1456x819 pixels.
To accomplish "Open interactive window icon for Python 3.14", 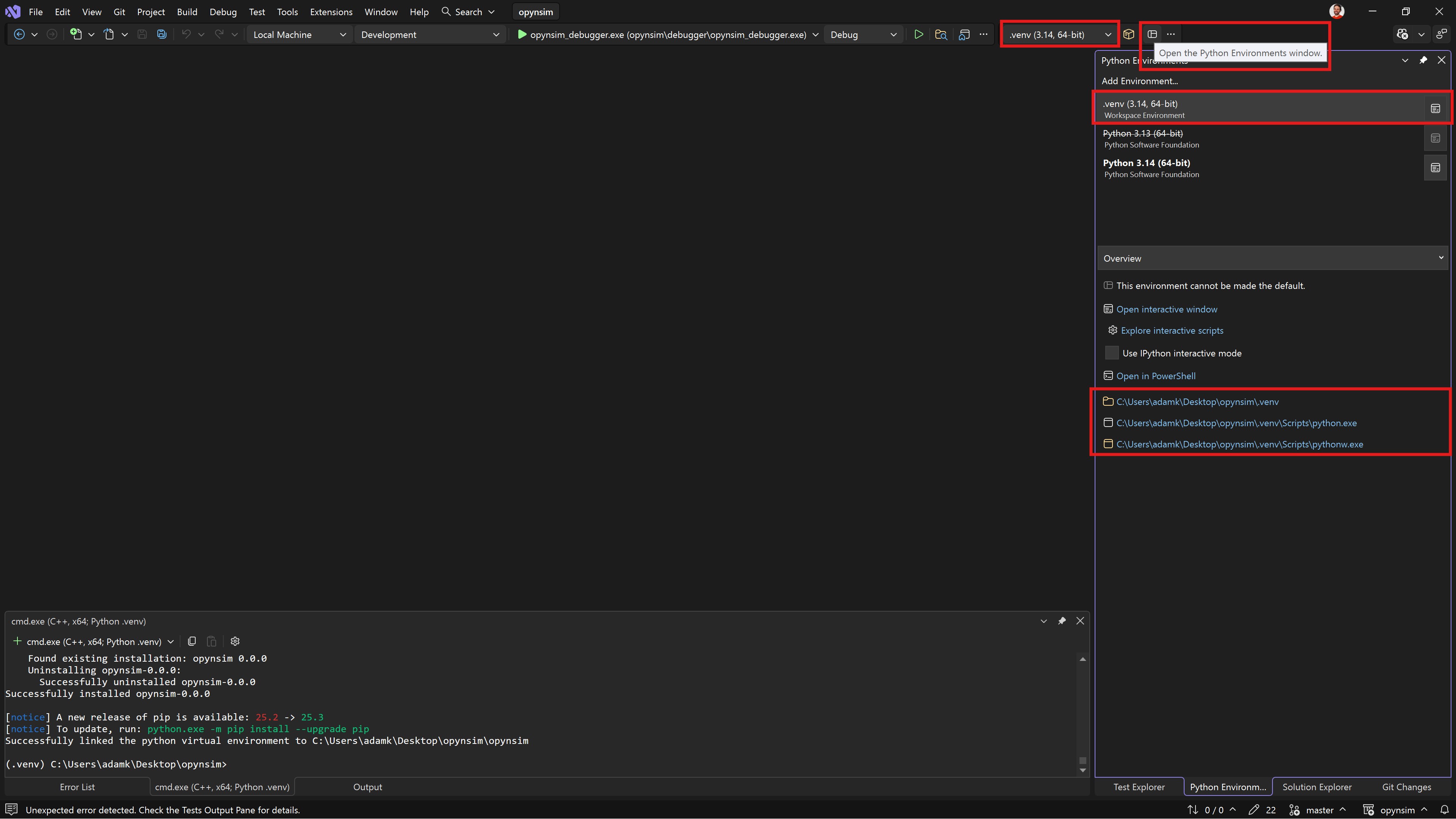I will click(x=1435, y=168).
